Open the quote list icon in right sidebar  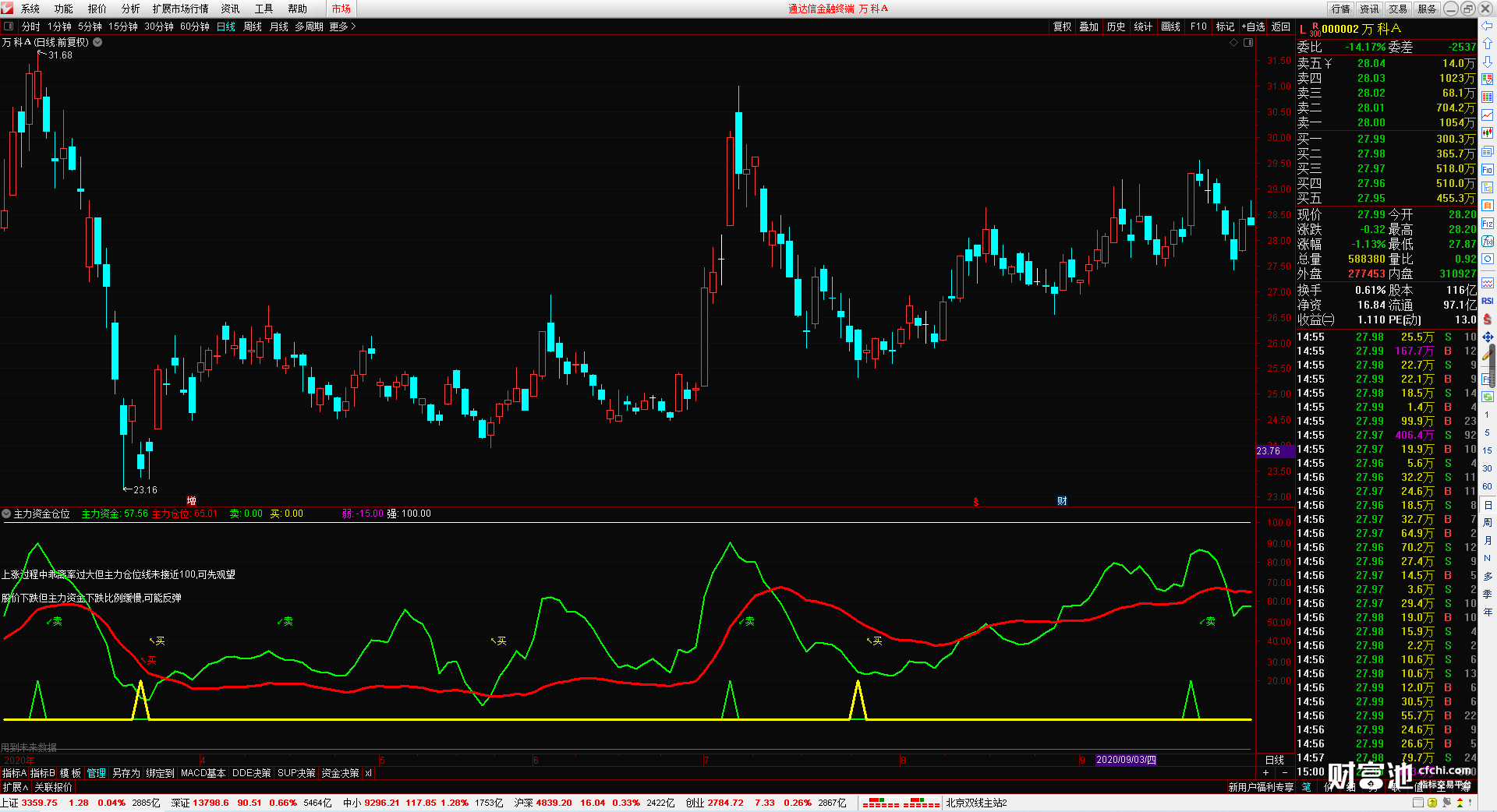click(x=1488, y=79)
